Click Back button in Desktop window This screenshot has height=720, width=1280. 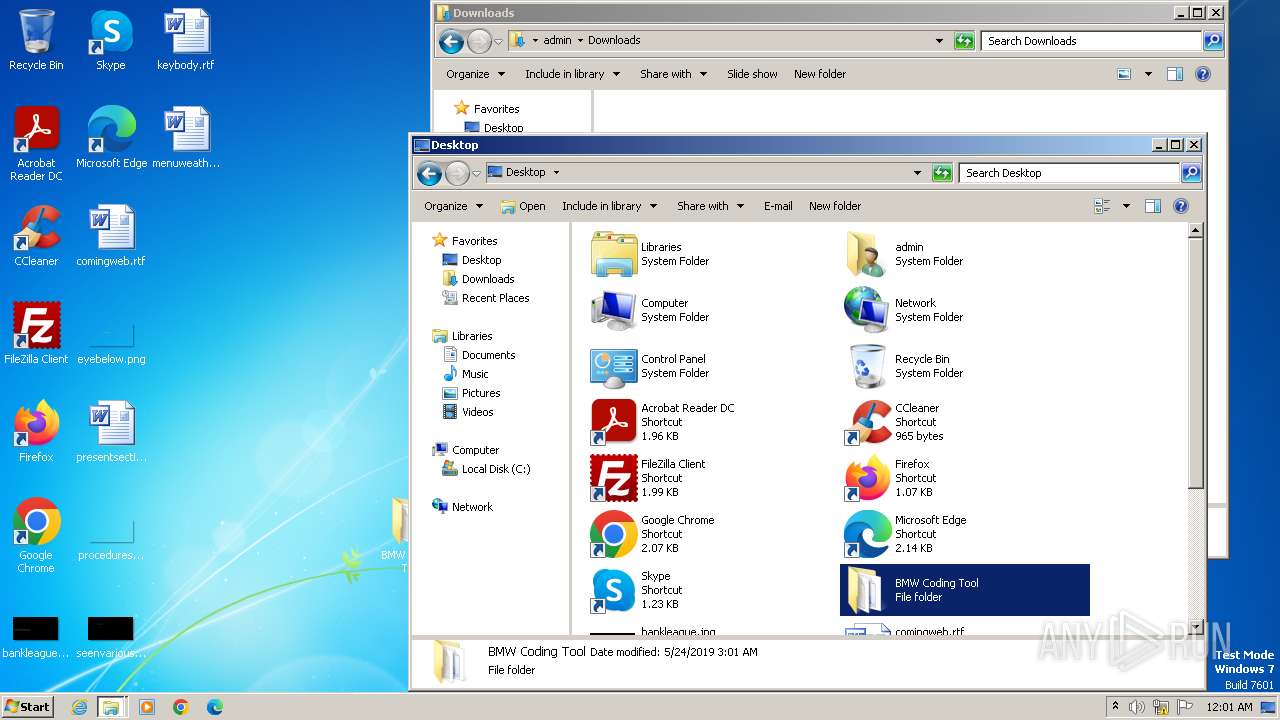point(430,174)
